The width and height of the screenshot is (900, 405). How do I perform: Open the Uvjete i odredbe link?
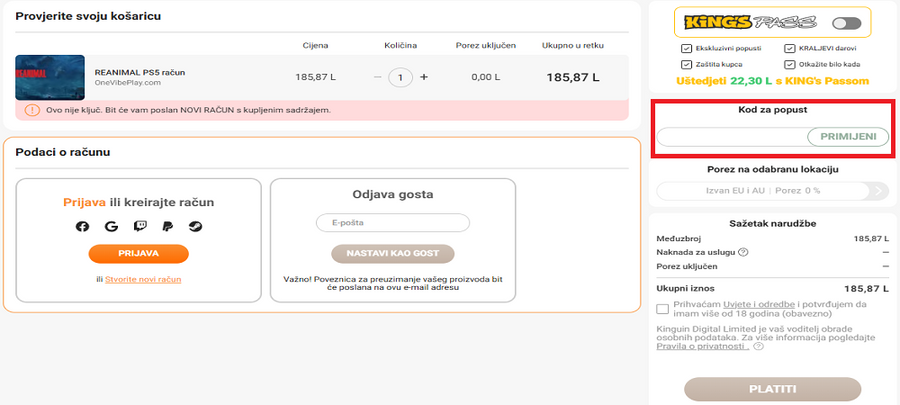pos(759,304)
